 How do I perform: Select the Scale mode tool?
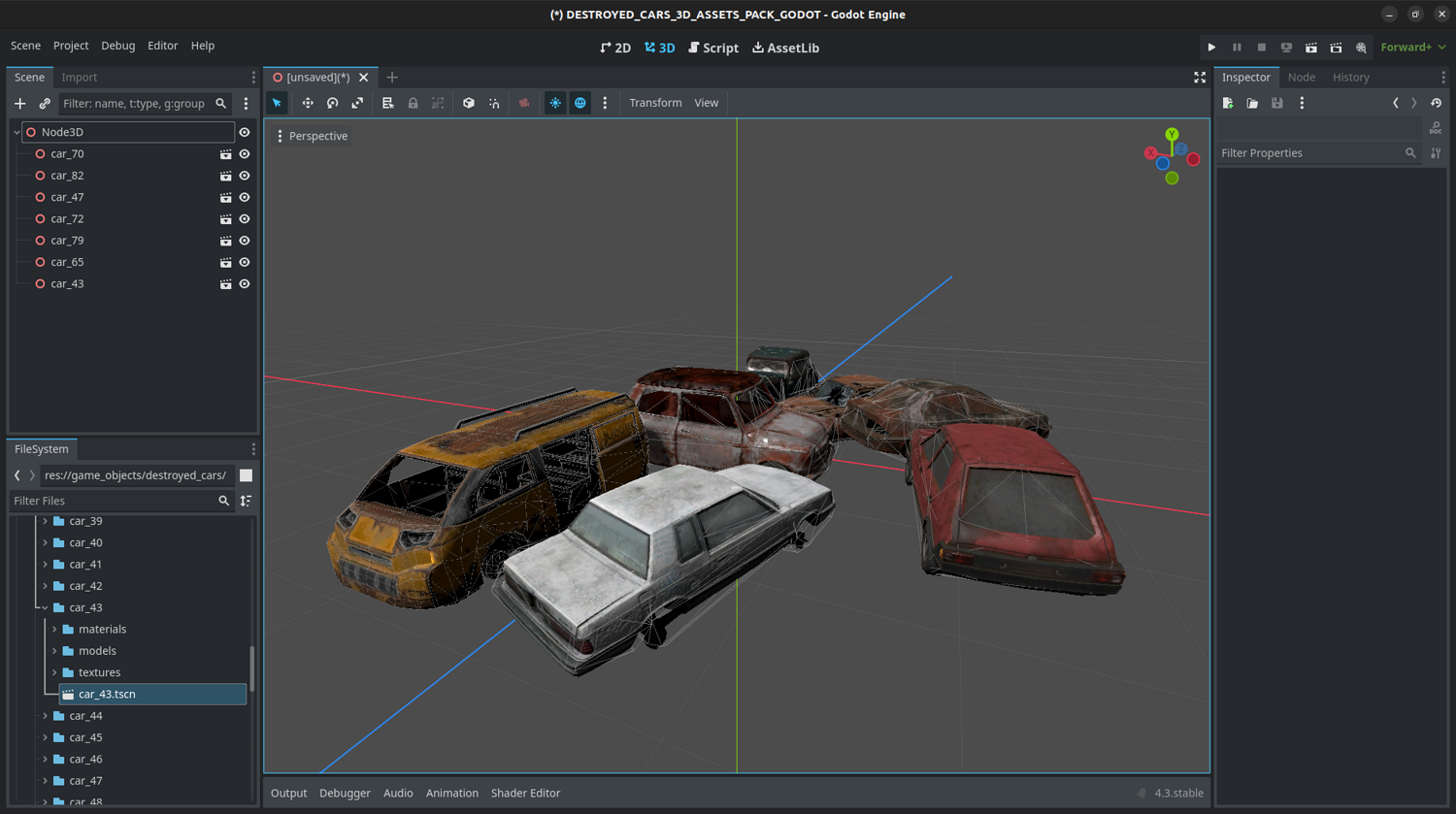coord(357,103)
